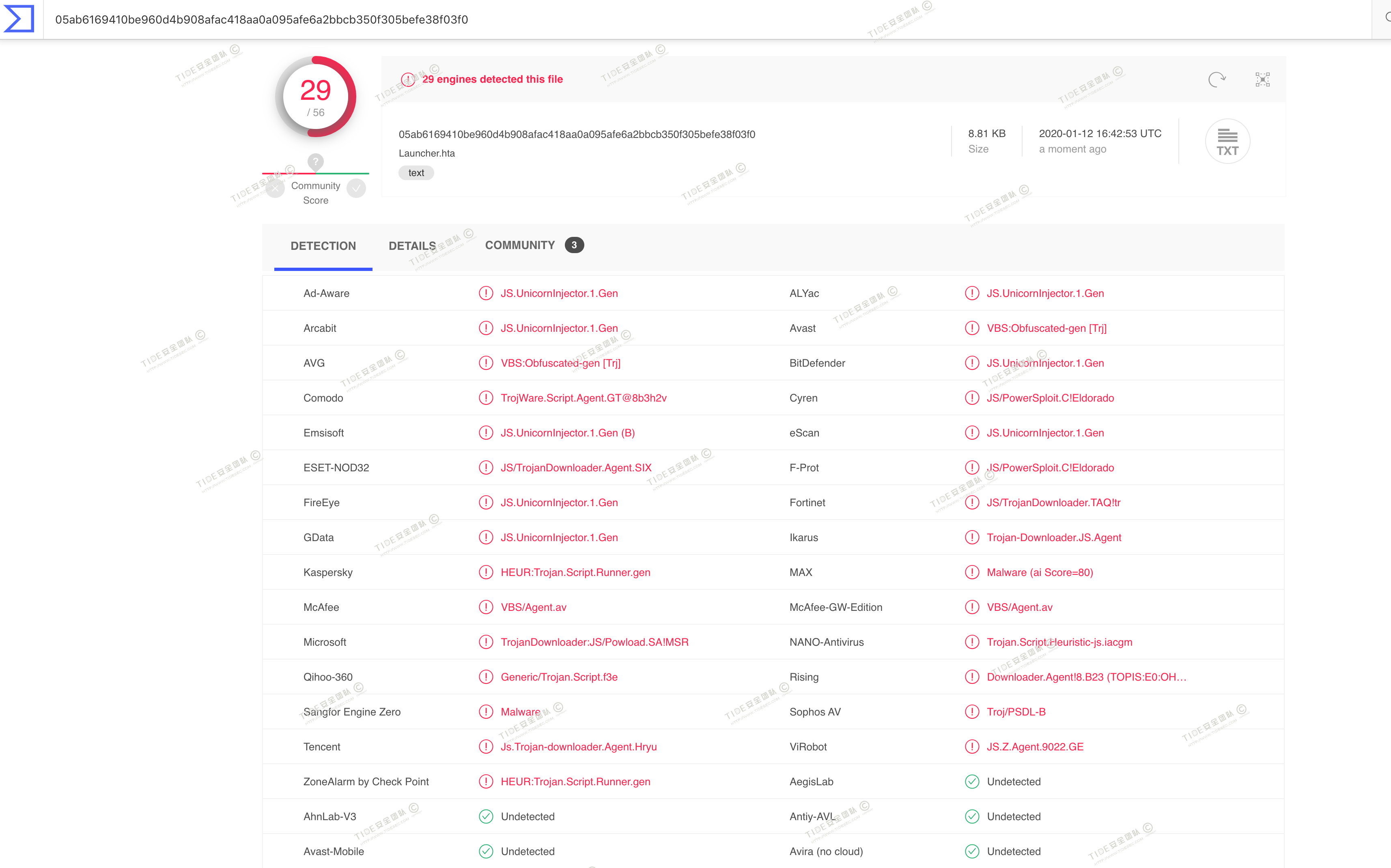
Task: Click the alert icon beside engines detected
Action: point(408,79)
